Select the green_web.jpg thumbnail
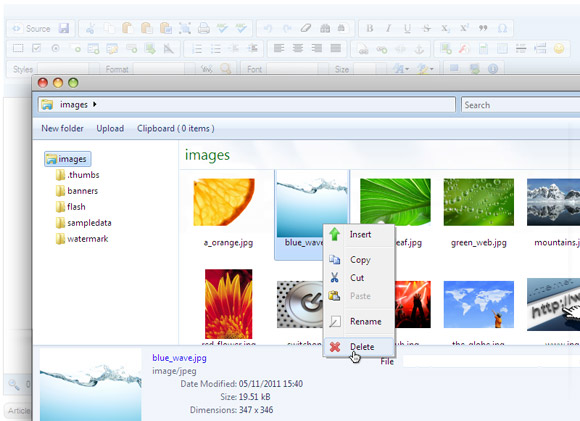This screenshot has width=580, height=421. [x=479, y=202]
